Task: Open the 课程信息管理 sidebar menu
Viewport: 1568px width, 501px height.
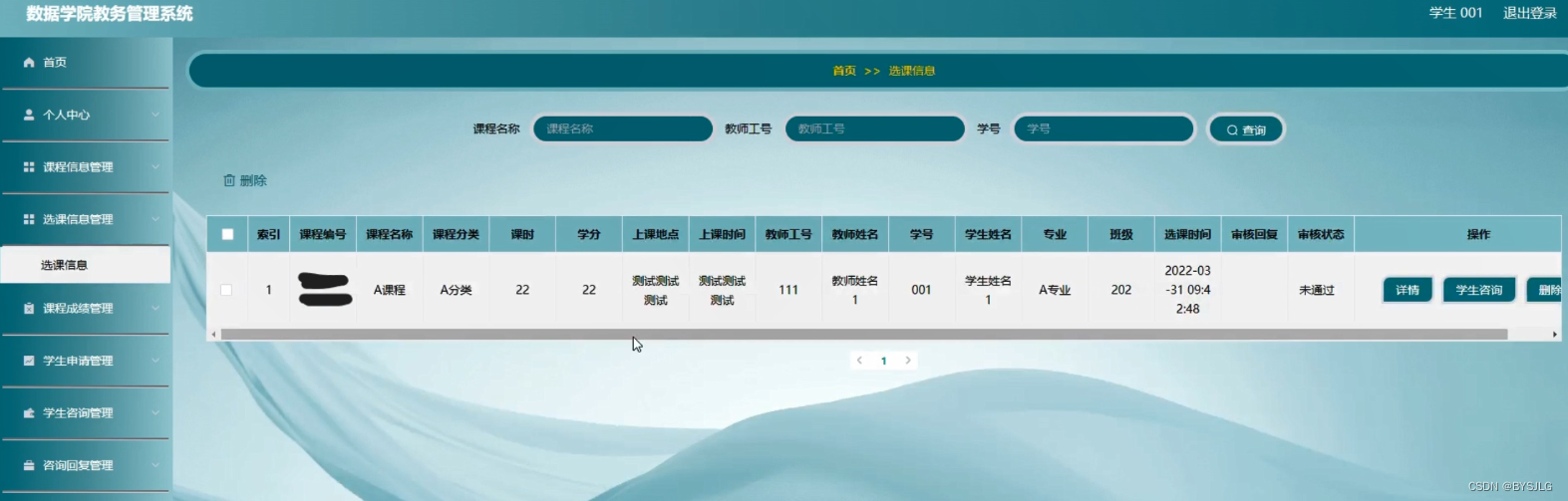Action: [86, 166]
